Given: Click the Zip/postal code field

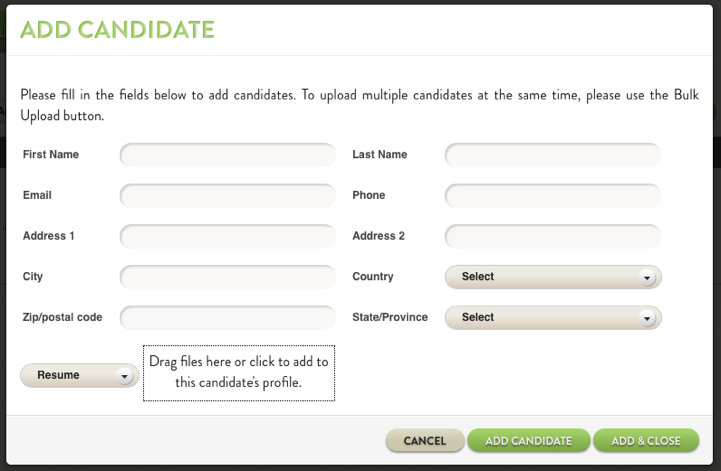Looking at the screenshot, I should tap(228, 318).
